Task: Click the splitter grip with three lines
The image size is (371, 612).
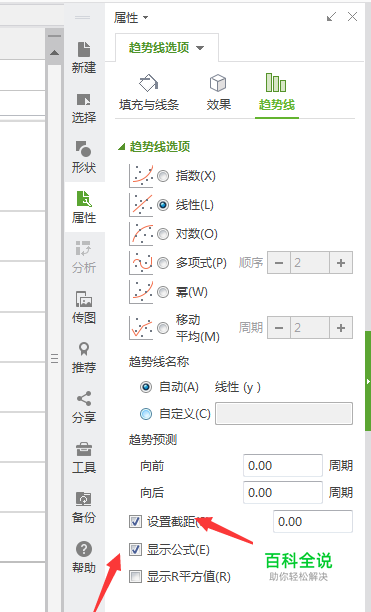Action: [55, 358]
